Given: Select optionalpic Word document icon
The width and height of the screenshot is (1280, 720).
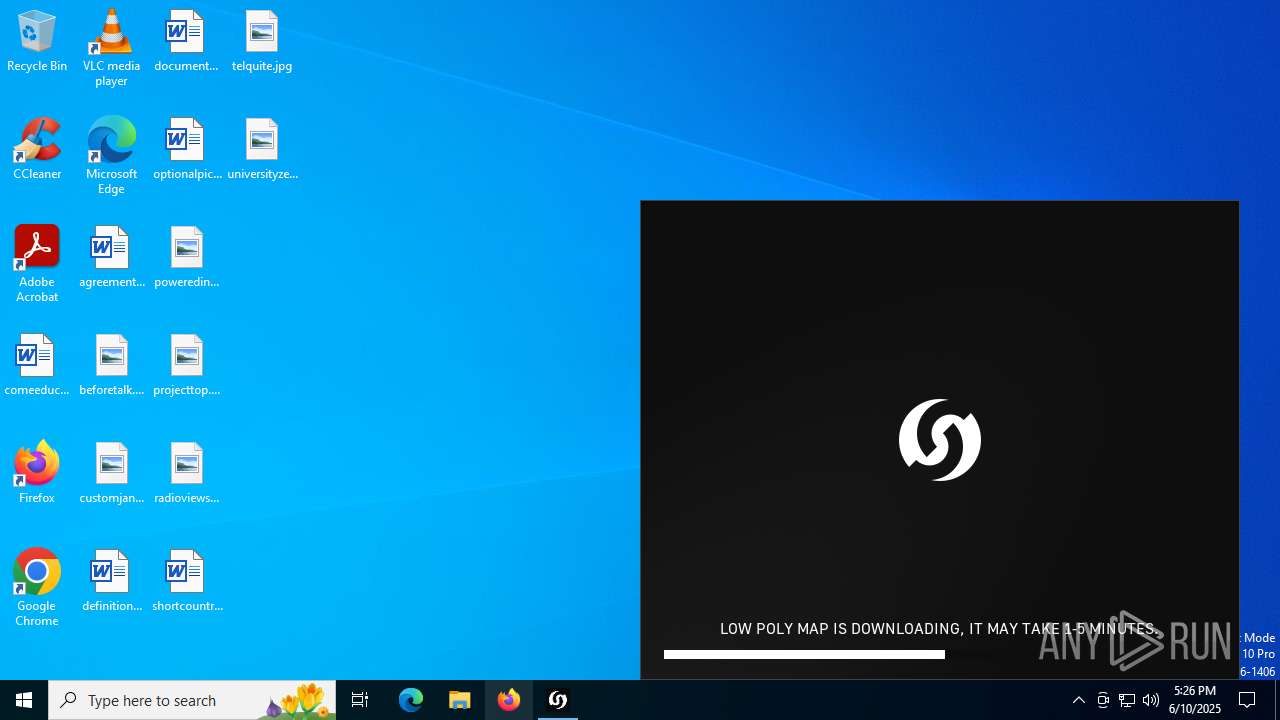Looking at the screenshot, I should pos(187,150).
